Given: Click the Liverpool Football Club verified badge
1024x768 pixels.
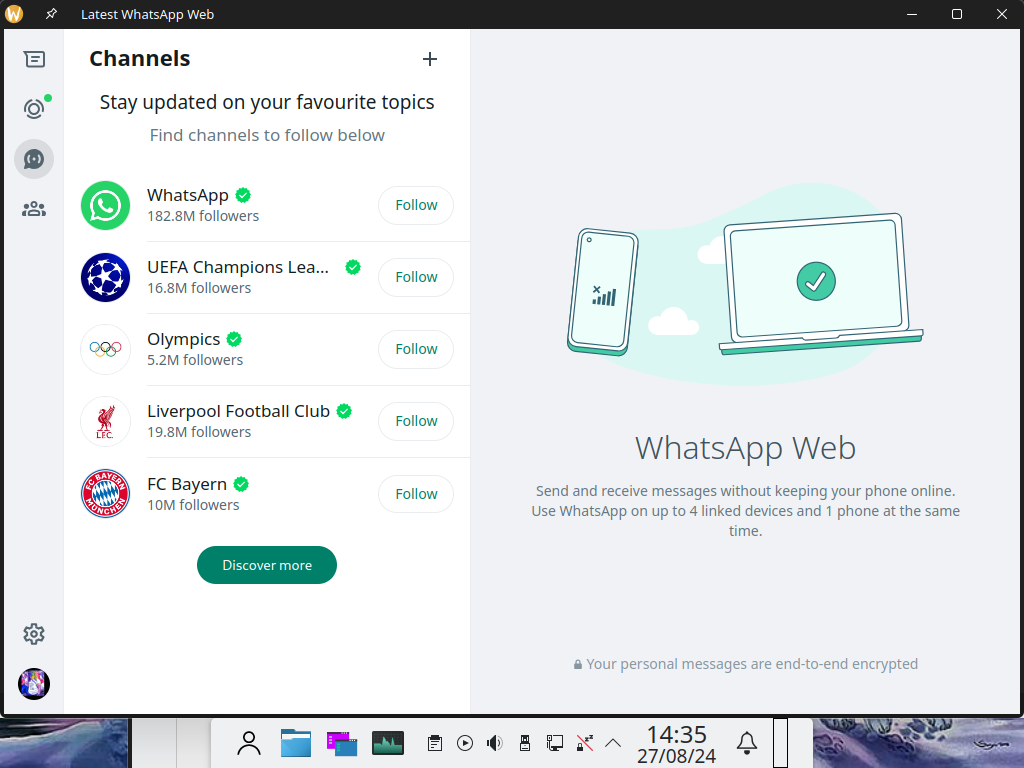Looking at the screenshot, I should coord(344,411).
